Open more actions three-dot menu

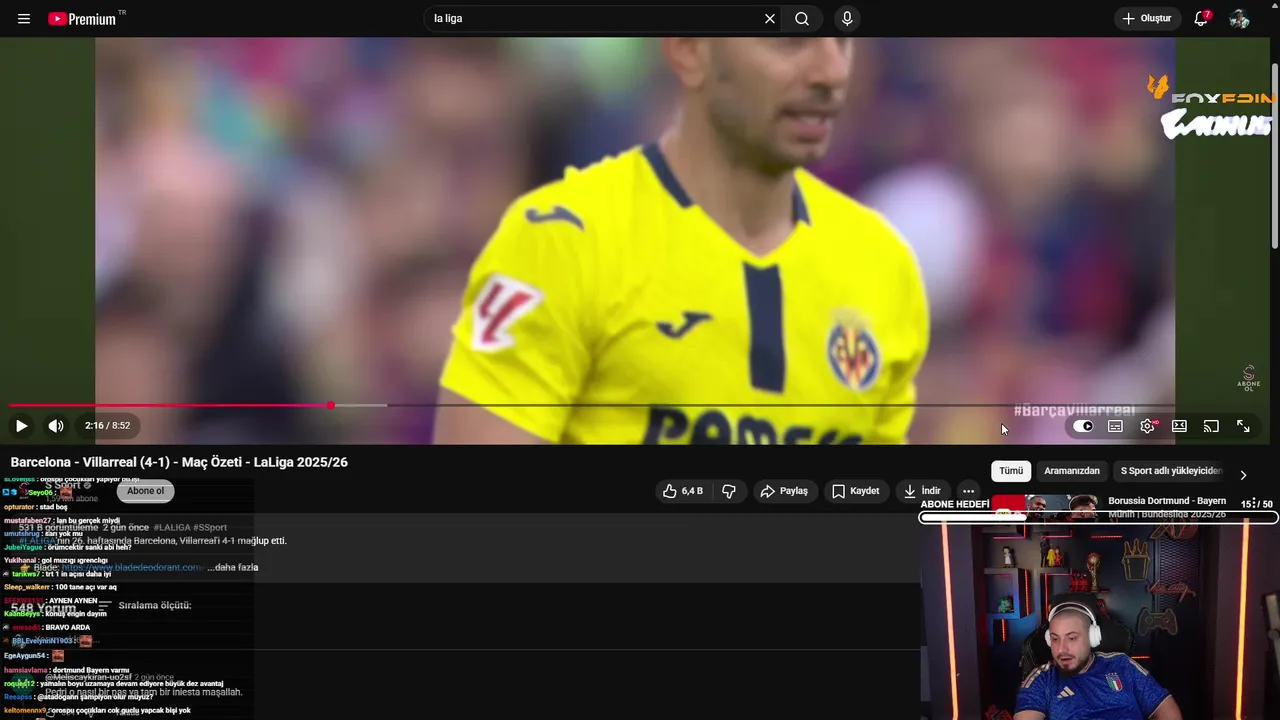tap(968, 491)
